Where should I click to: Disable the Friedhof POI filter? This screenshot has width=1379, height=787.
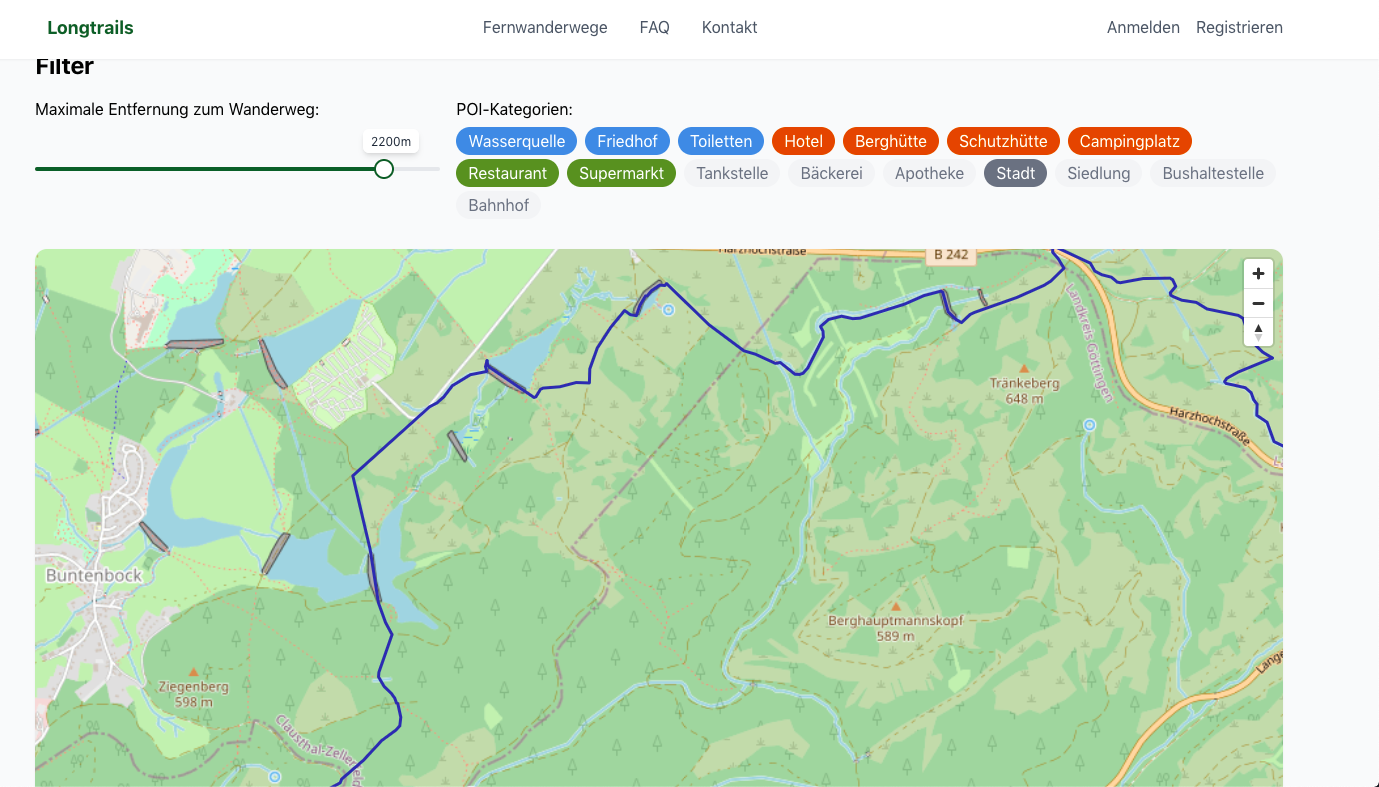pyautogui.click(x=627, y=141)
